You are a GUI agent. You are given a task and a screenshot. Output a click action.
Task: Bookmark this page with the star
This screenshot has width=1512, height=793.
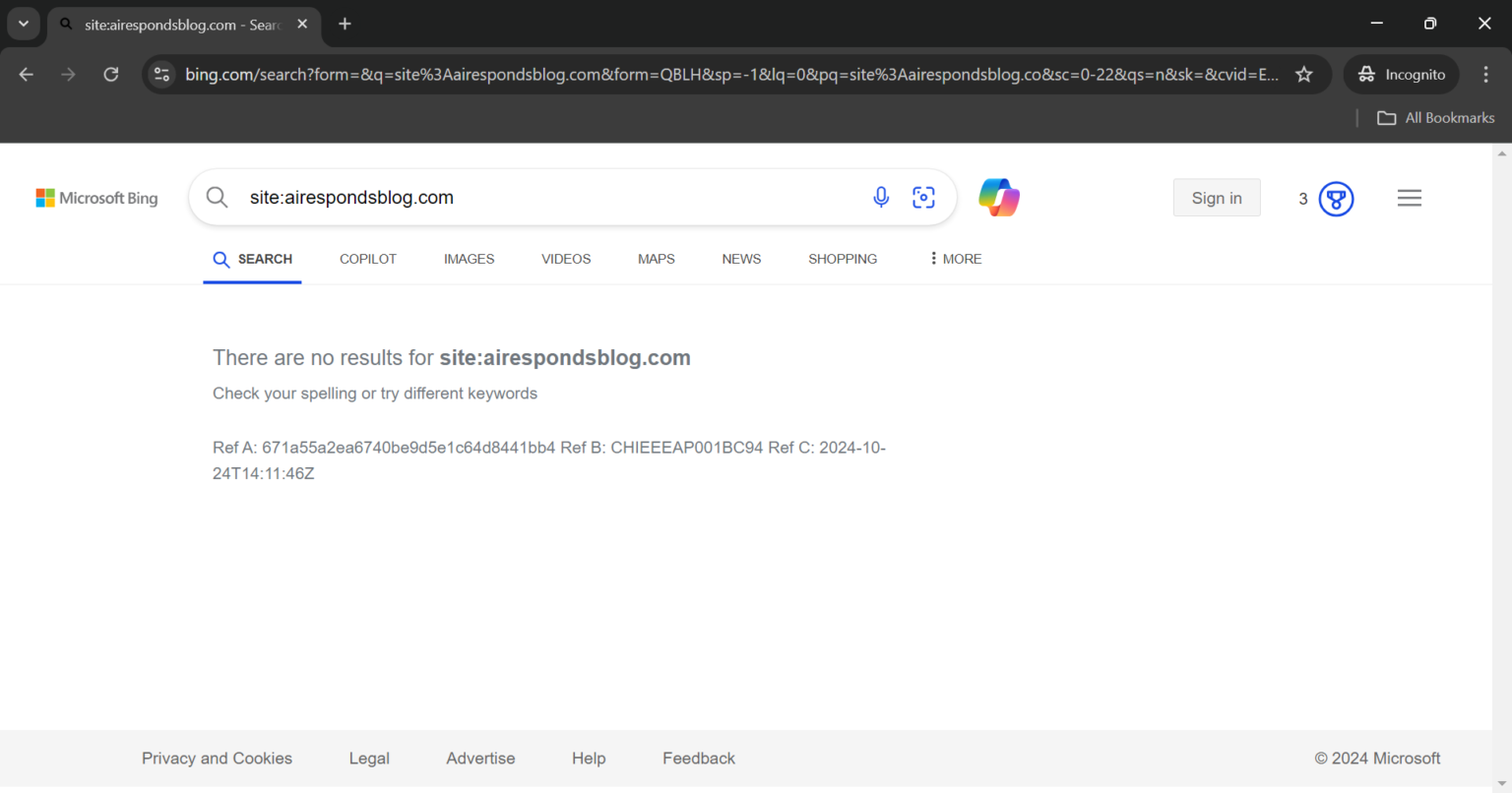pyautogui.click(x=1304, y=74)
